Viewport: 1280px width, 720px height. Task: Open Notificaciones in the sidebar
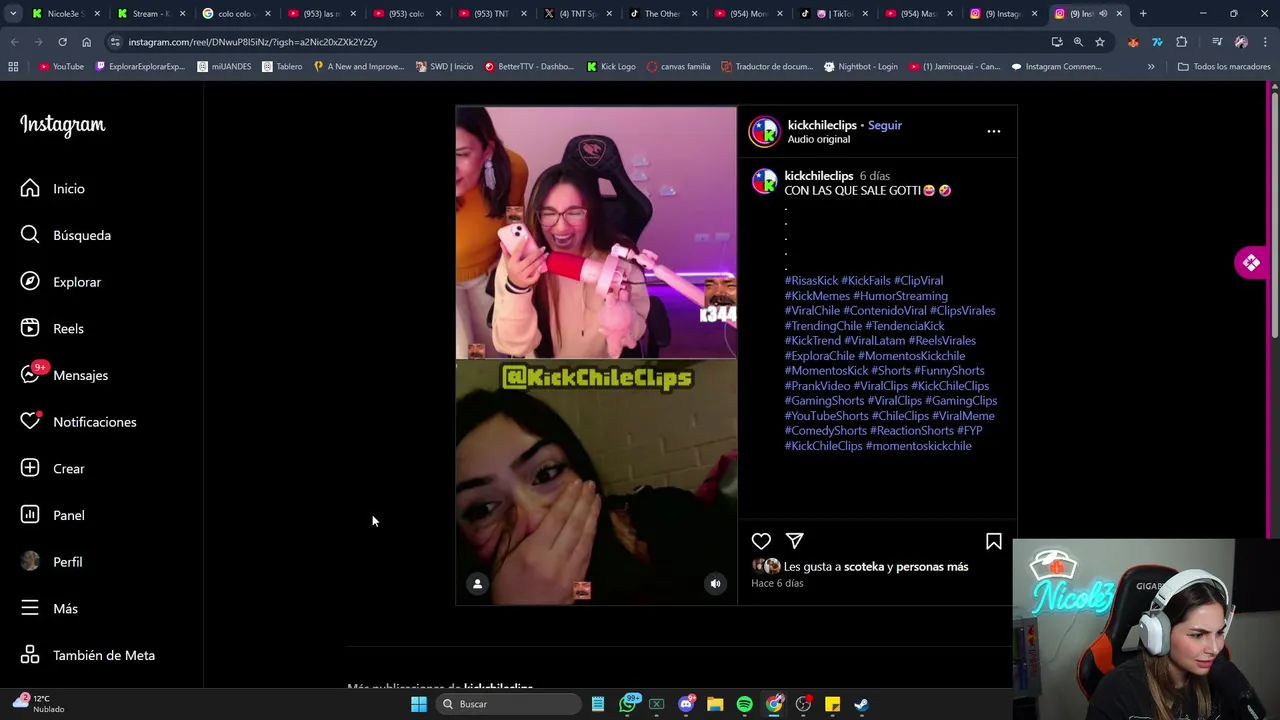click(x=78, y=422)
